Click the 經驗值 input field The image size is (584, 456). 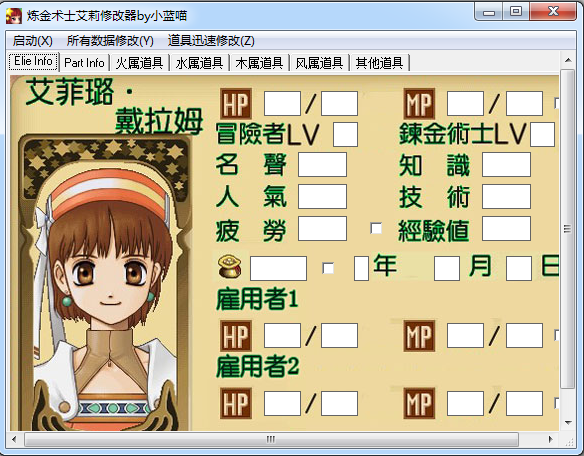[506, 228]
